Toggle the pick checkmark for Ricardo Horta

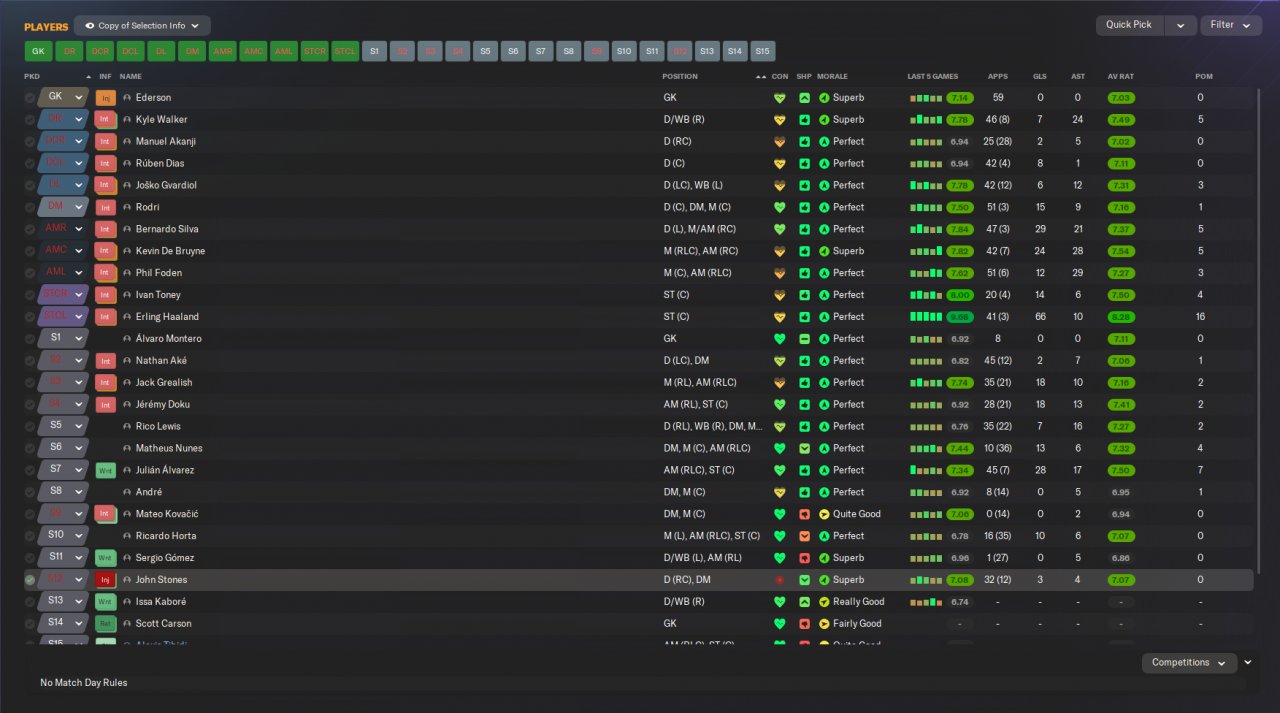click(30, 536)
